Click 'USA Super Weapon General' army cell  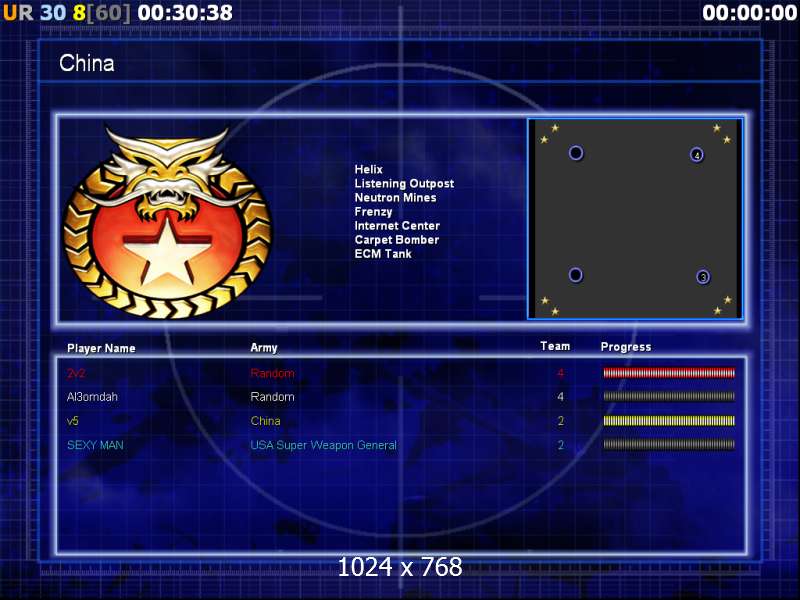pyautogui.click(x=323, y=445)
